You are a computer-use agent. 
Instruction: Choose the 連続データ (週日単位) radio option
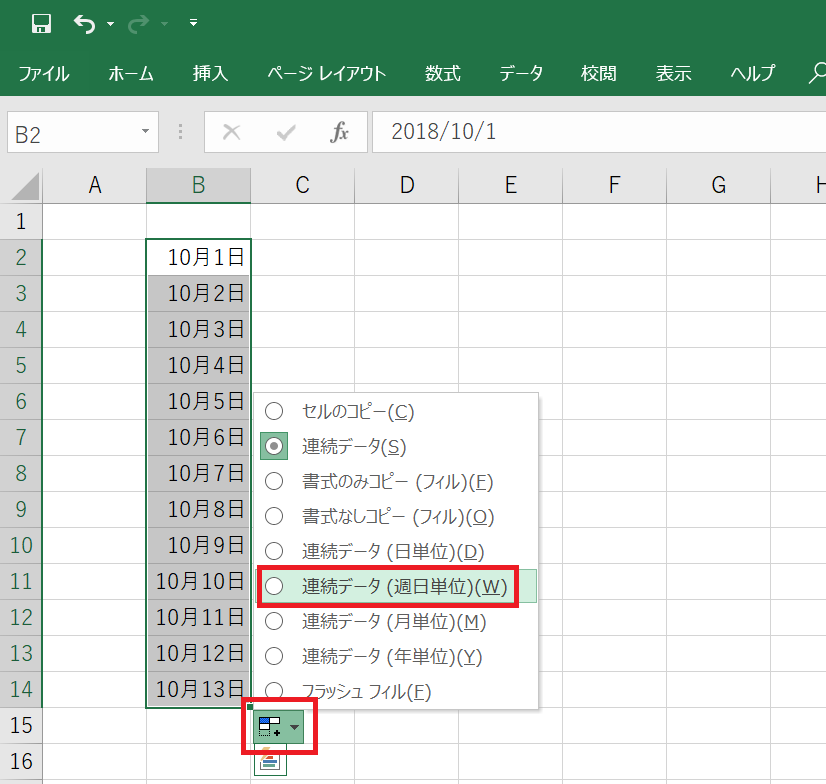pyautogui.click(x=274, y=586)
